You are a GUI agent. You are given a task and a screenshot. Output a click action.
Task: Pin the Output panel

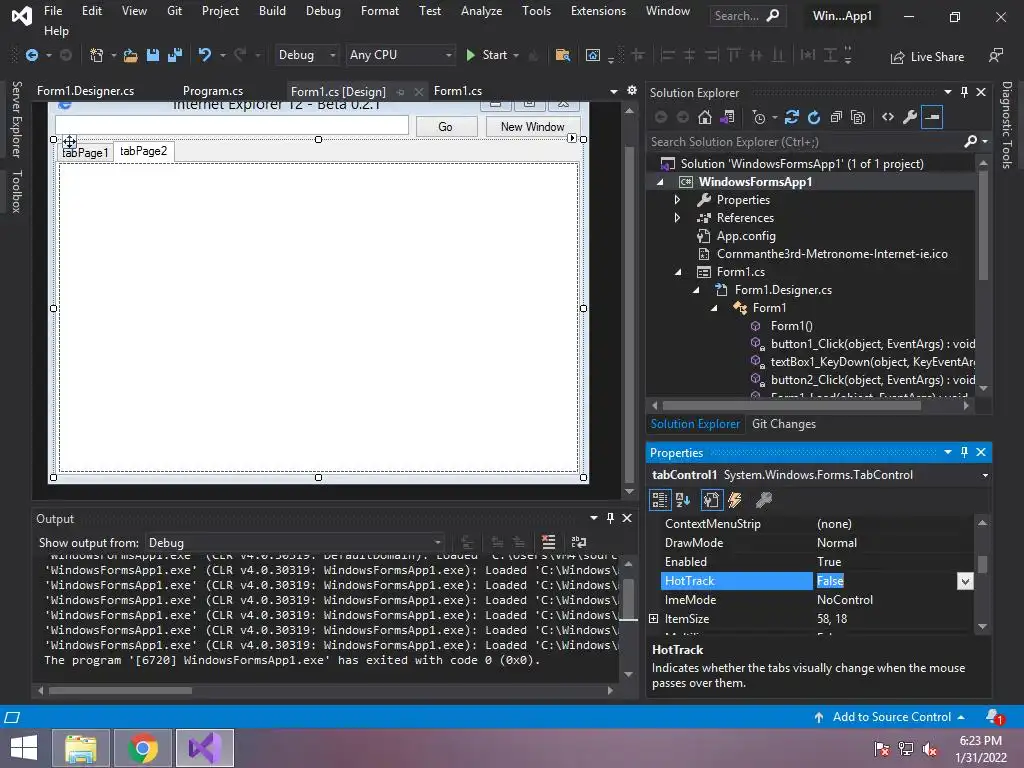tap(611, 518)
